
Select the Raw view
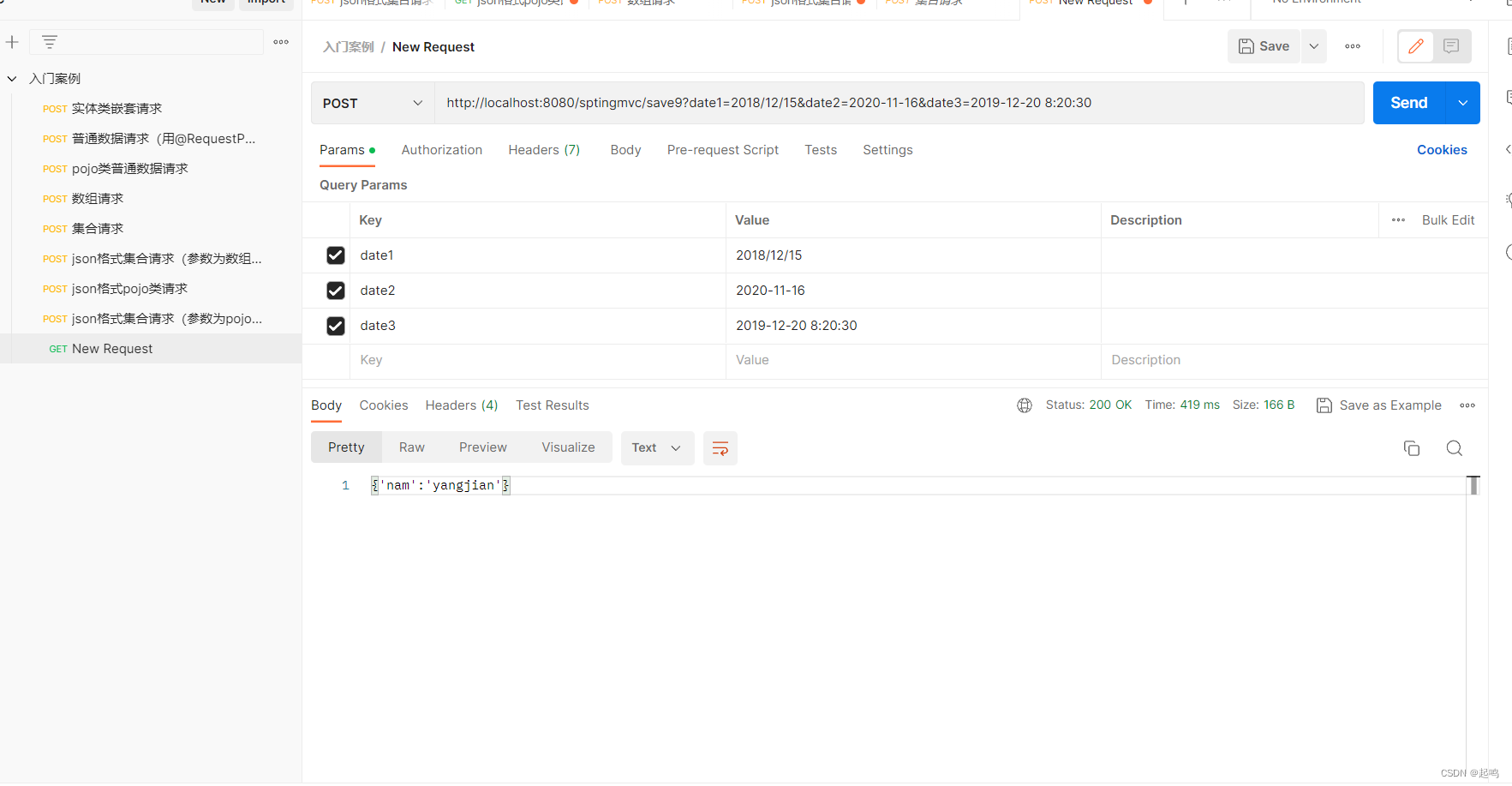412,447
